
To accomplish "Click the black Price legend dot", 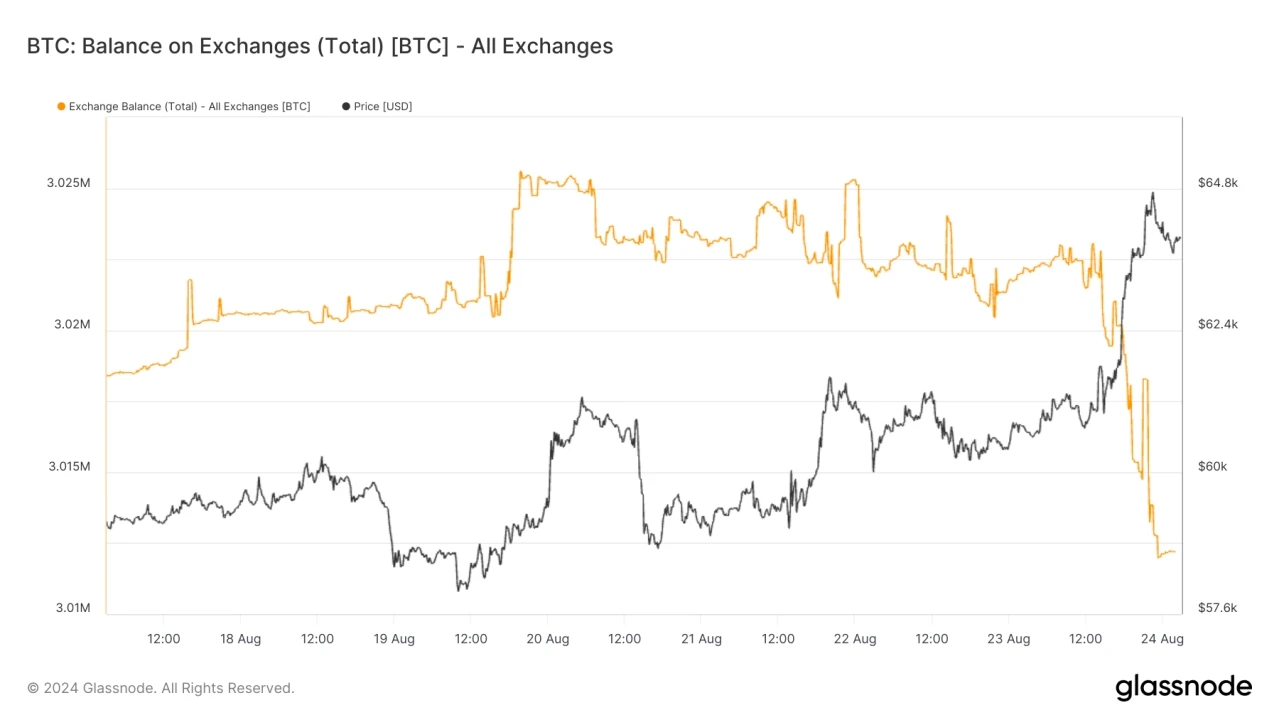I will click(x=346, y=106).
